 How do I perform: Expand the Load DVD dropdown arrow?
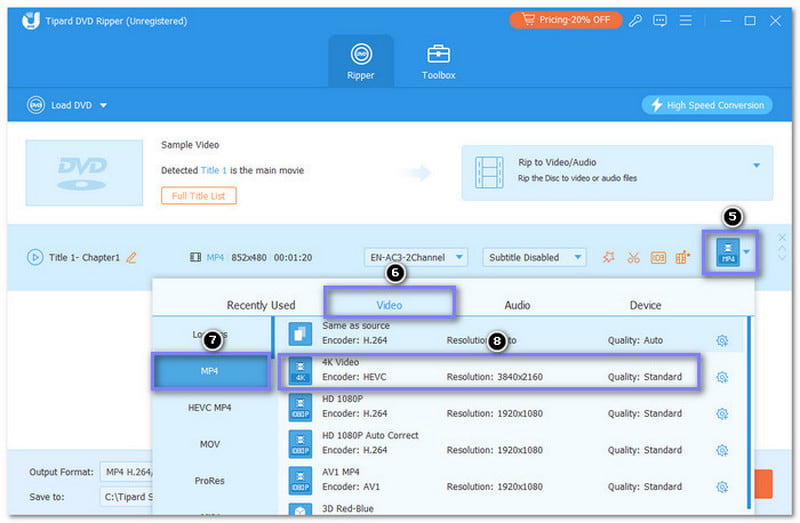click(x=103, y=106)
